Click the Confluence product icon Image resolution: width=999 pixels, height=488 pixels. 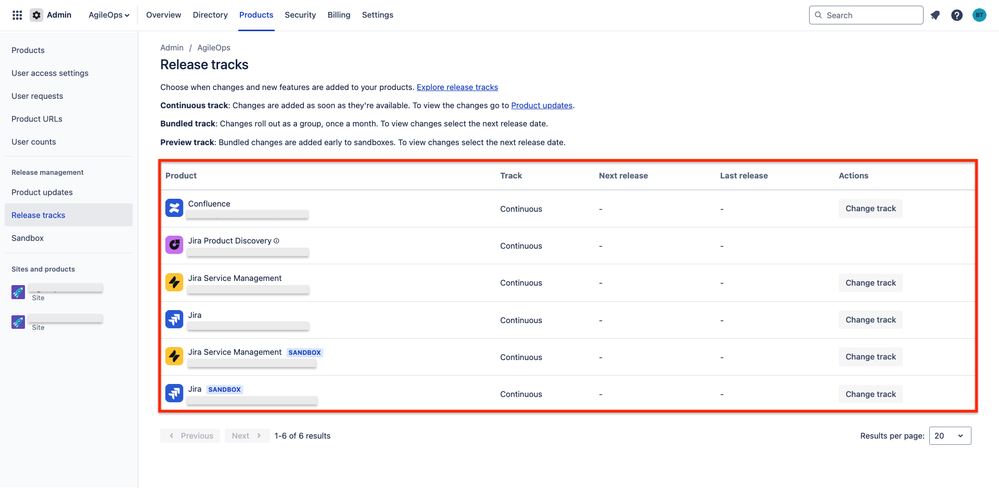175,208
